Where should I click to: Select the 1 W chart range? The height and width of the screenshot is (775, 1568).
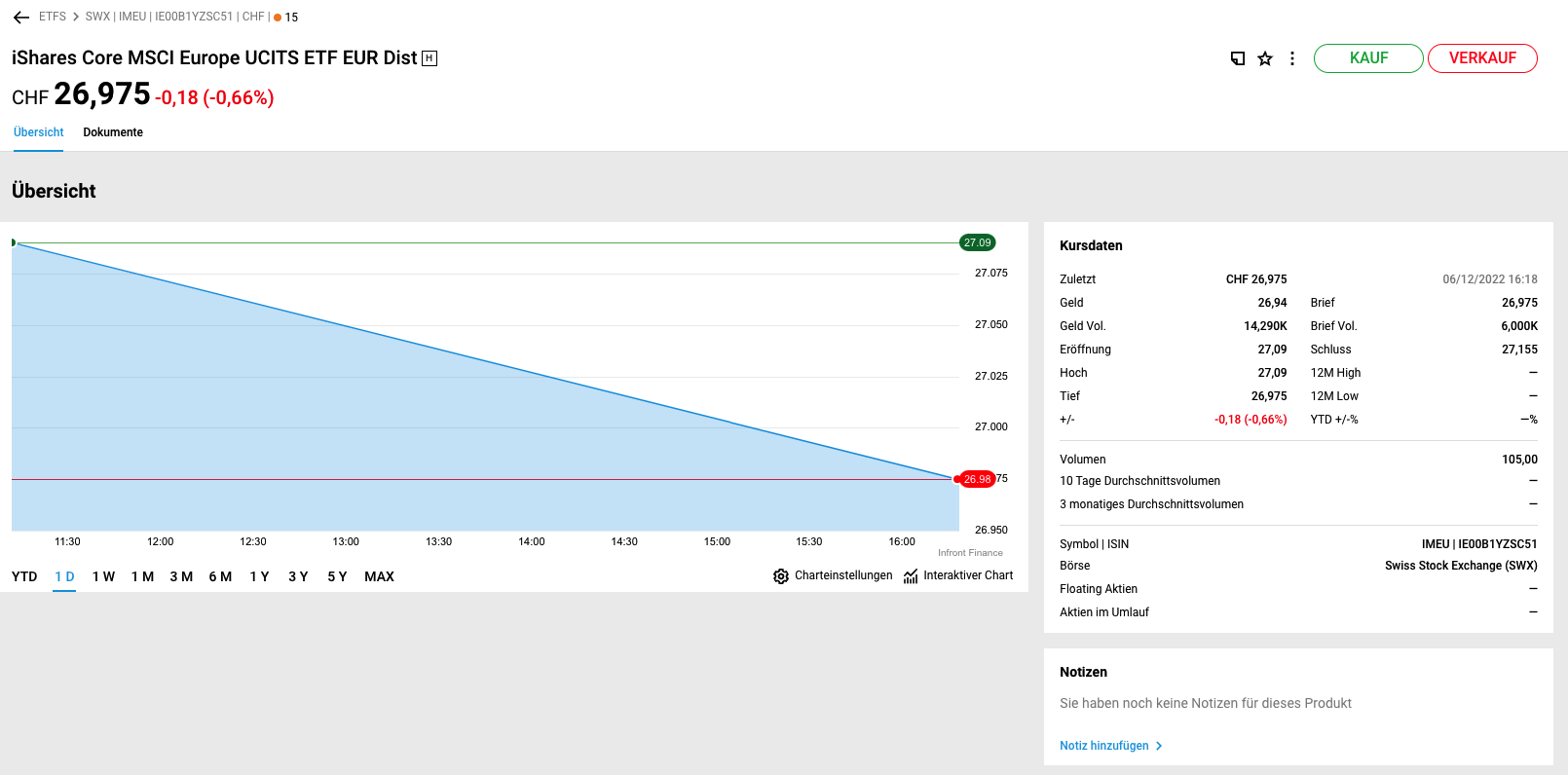click(103, 576)
